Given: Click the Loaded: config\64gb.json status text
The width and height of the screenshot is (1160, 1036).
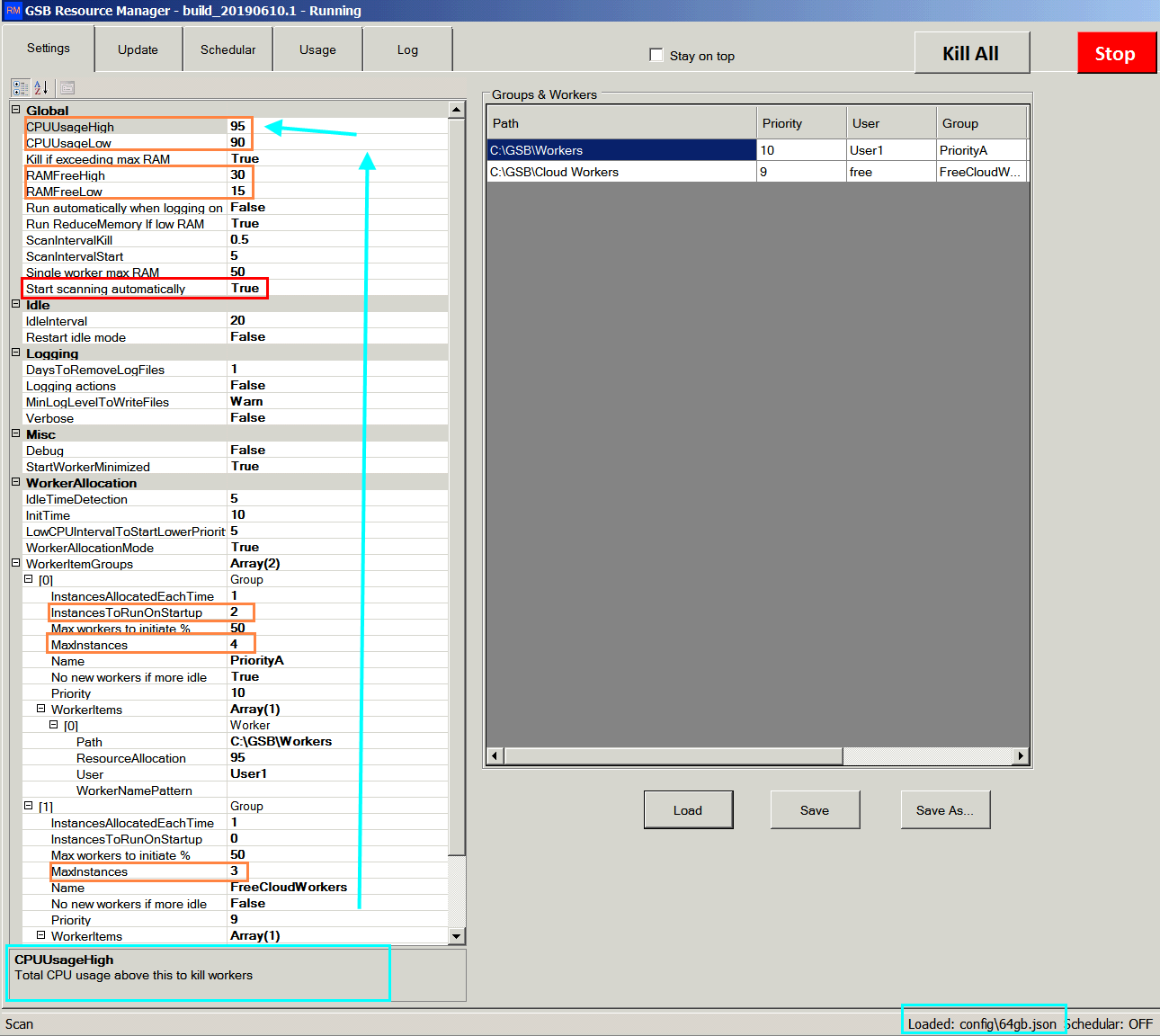Looking at the screenshot, I should (x=982, y=1023).
